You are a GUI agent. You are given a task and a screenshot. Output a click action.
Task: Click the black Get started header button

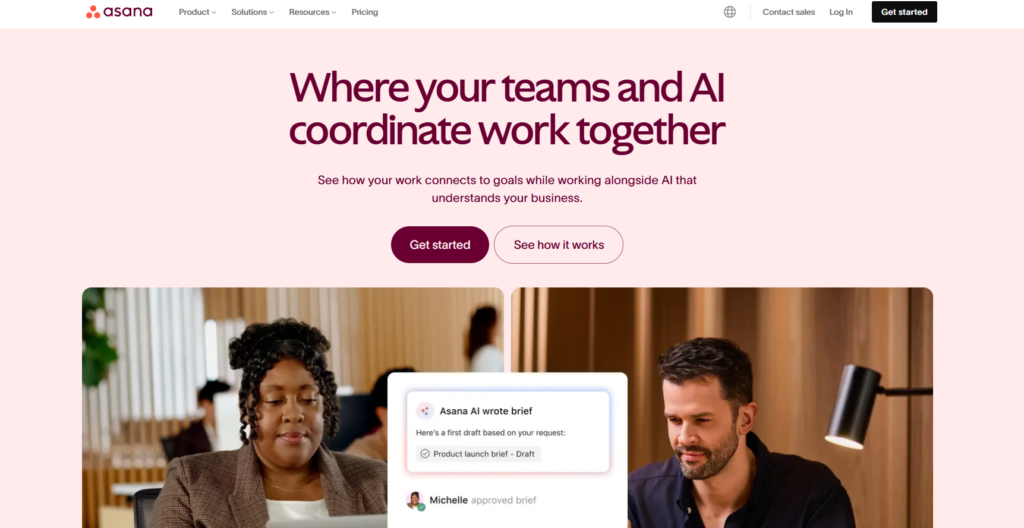[x=904, y=12]
